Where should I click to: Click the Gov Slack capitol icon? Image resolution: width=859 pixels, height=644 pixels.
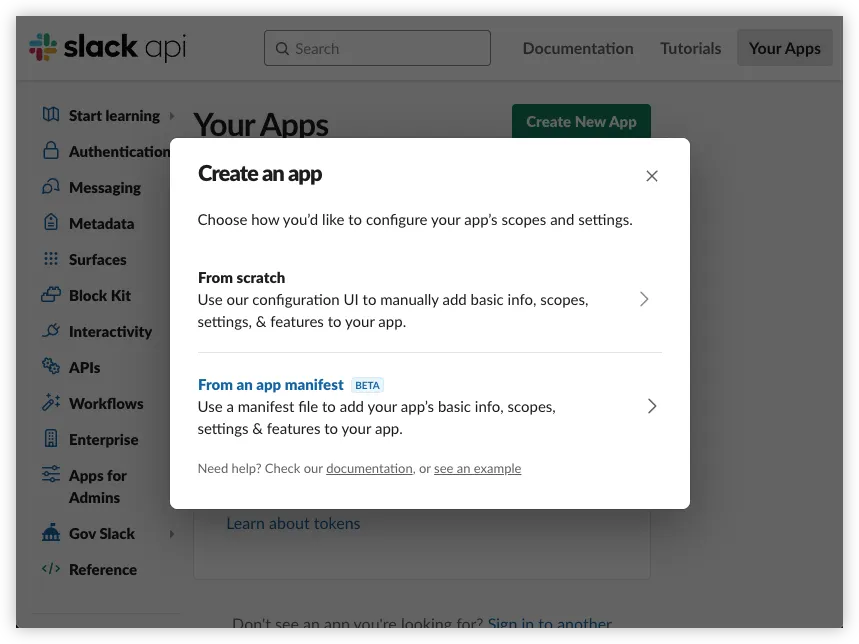51,532
